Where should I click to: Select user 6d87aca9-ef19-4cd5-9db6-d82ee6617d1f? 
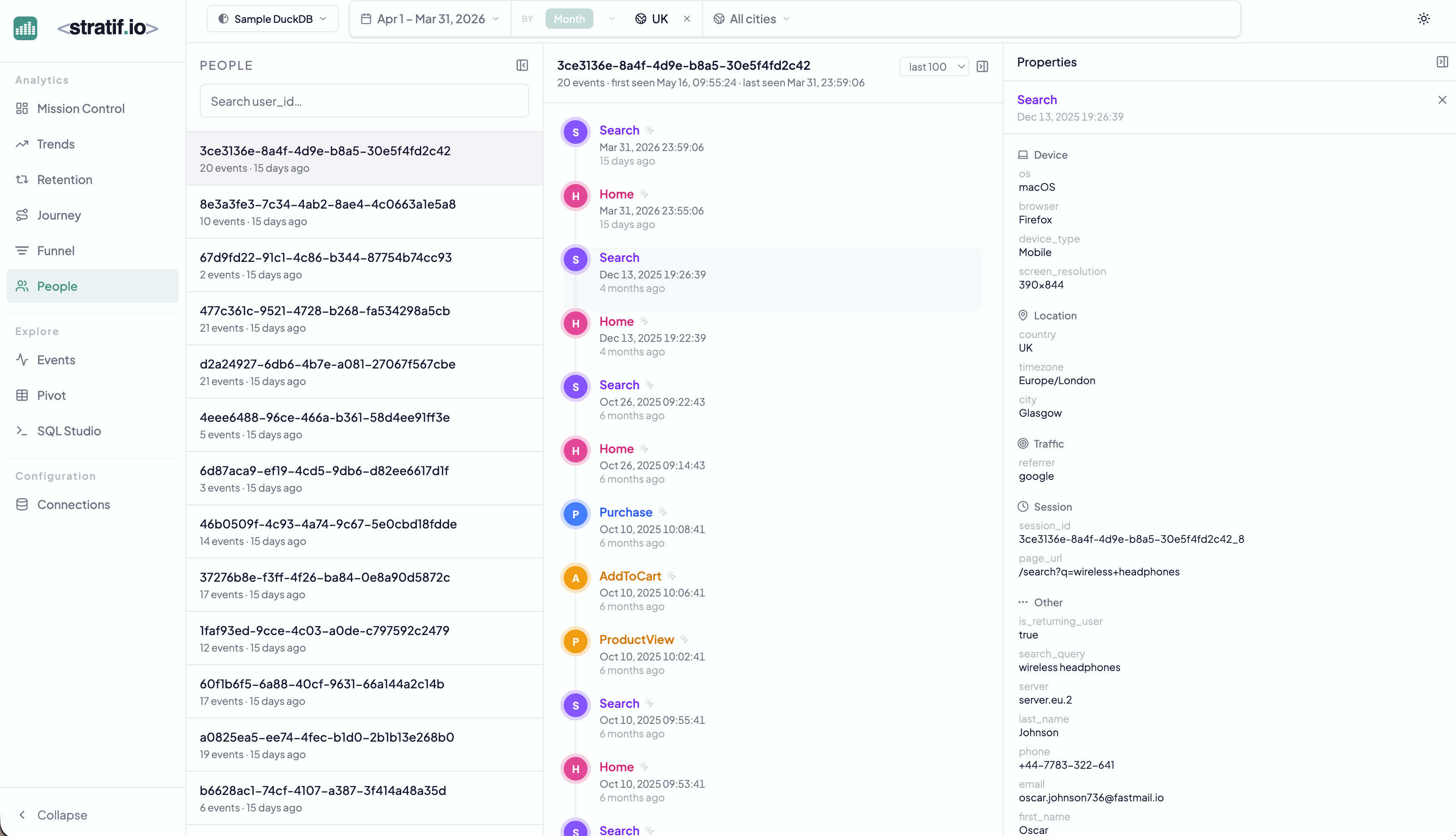[364, 479]
